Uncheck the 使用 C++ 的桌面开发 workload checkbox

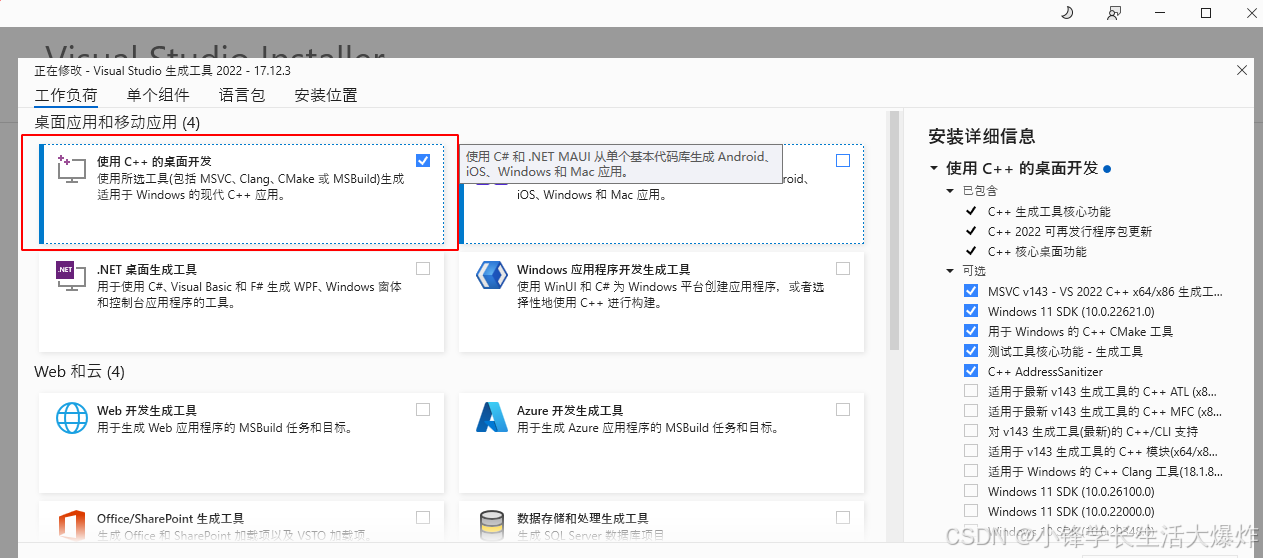423,160
